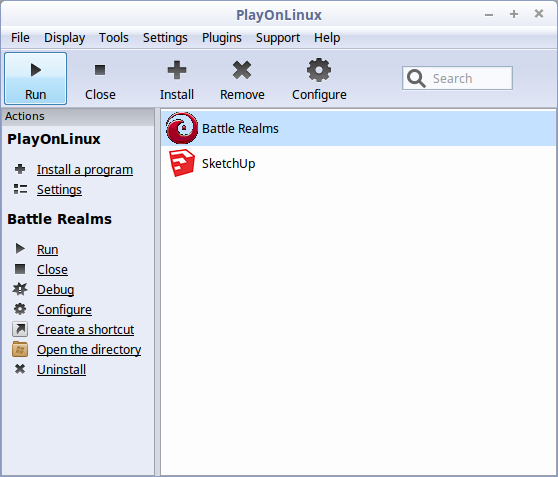Maximize the PlayOnLinux window
Screen dimensions: 558x477
coord(514,14)
